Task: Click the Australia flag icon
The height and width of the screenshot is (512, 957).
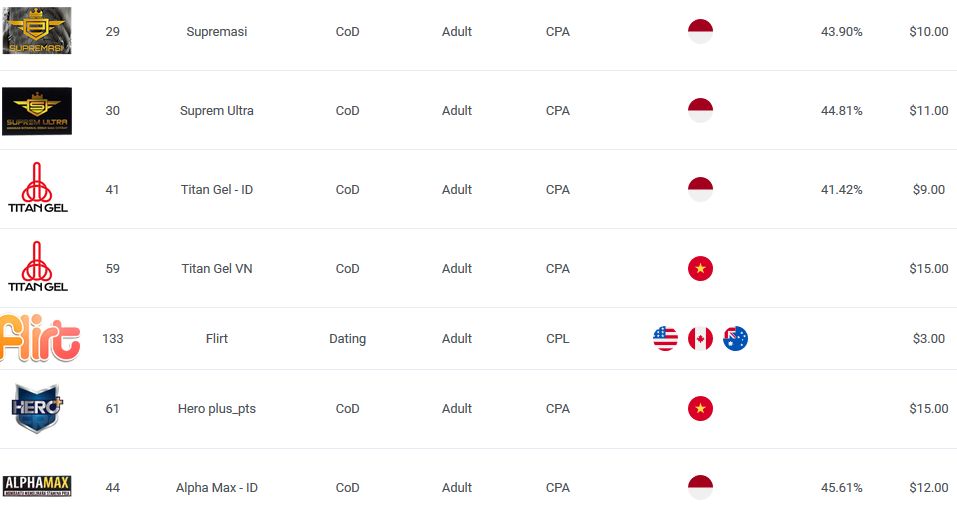Action: pyautogui.click(x=735, y=338)
